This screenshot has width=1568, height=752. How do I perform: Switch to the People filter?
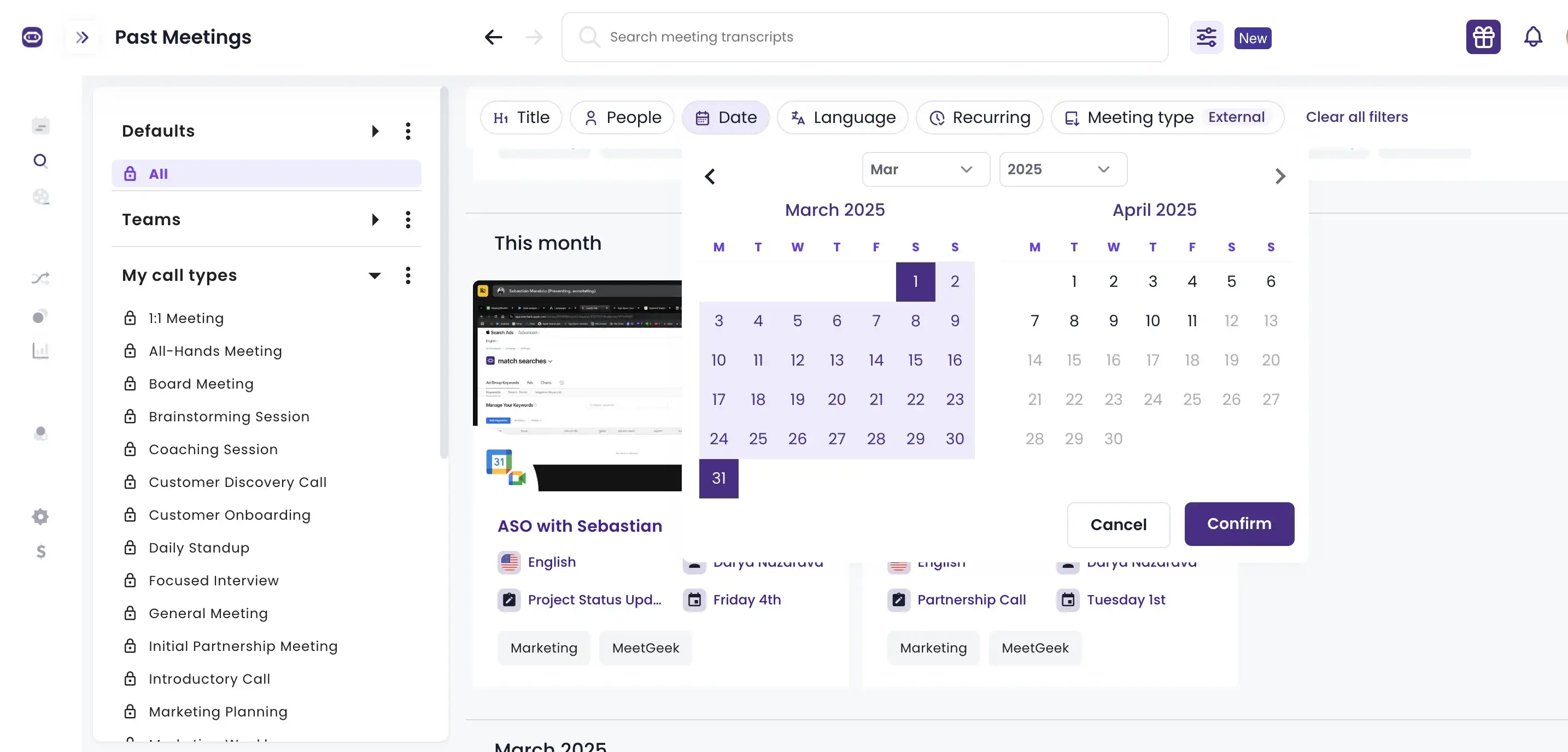[x=622, y=117]
